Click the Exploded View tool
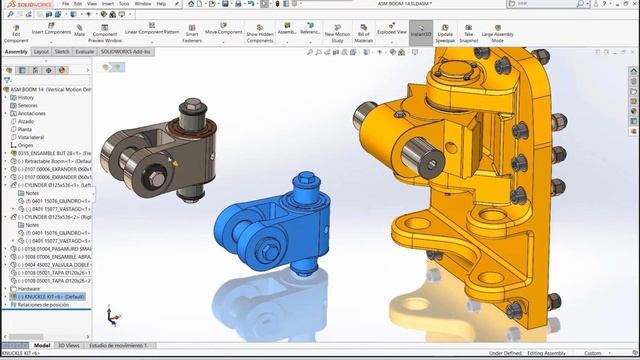The image size is (640, 360). pyautogui.click(x=391, y=29)
